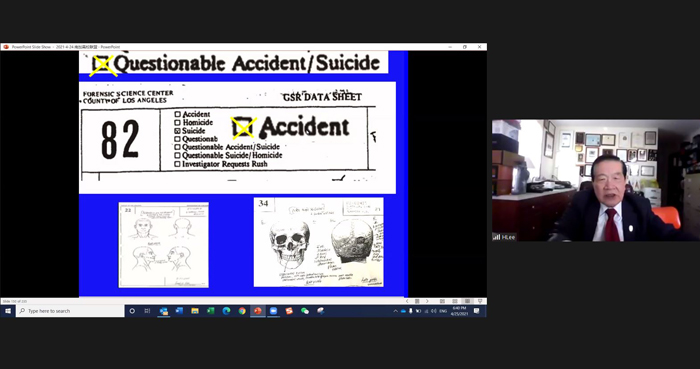Open File Explorer from the taskbar
700x369 pixels.
[195, 311]
